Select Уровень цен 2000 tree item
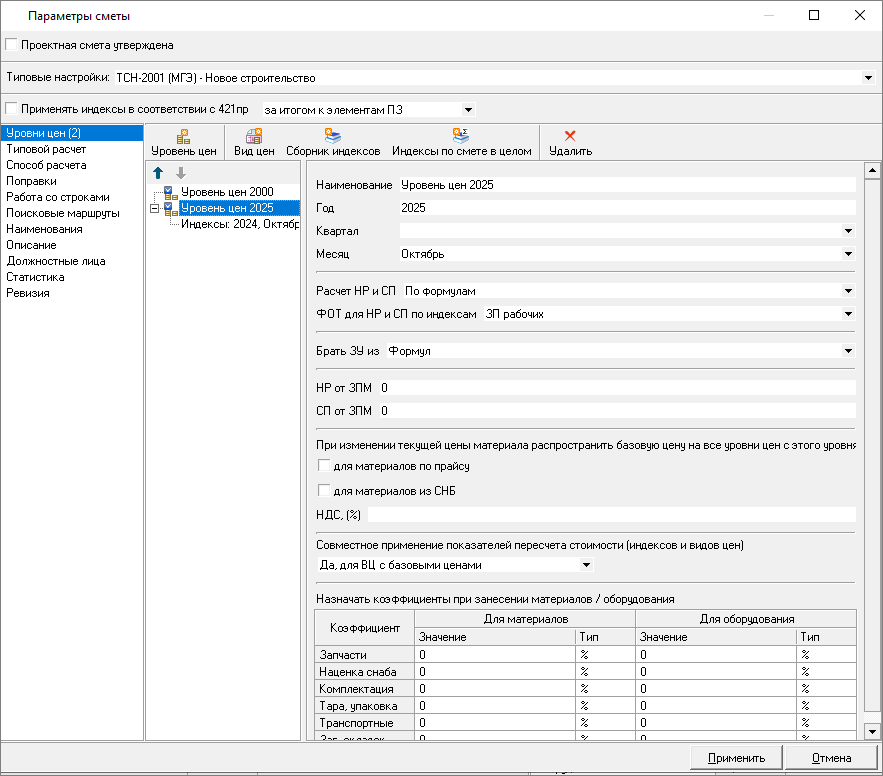Viewport: 883px width, 776px height. (x=227, y=192)
